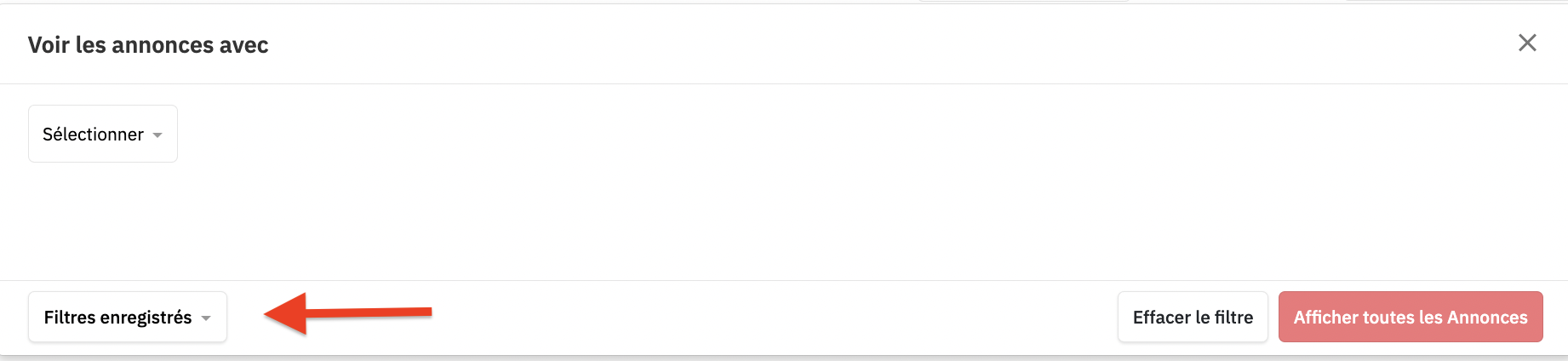Expand the Filtres enregistrés menu
Screen dimensions: 1568x361
pos(128,317)
